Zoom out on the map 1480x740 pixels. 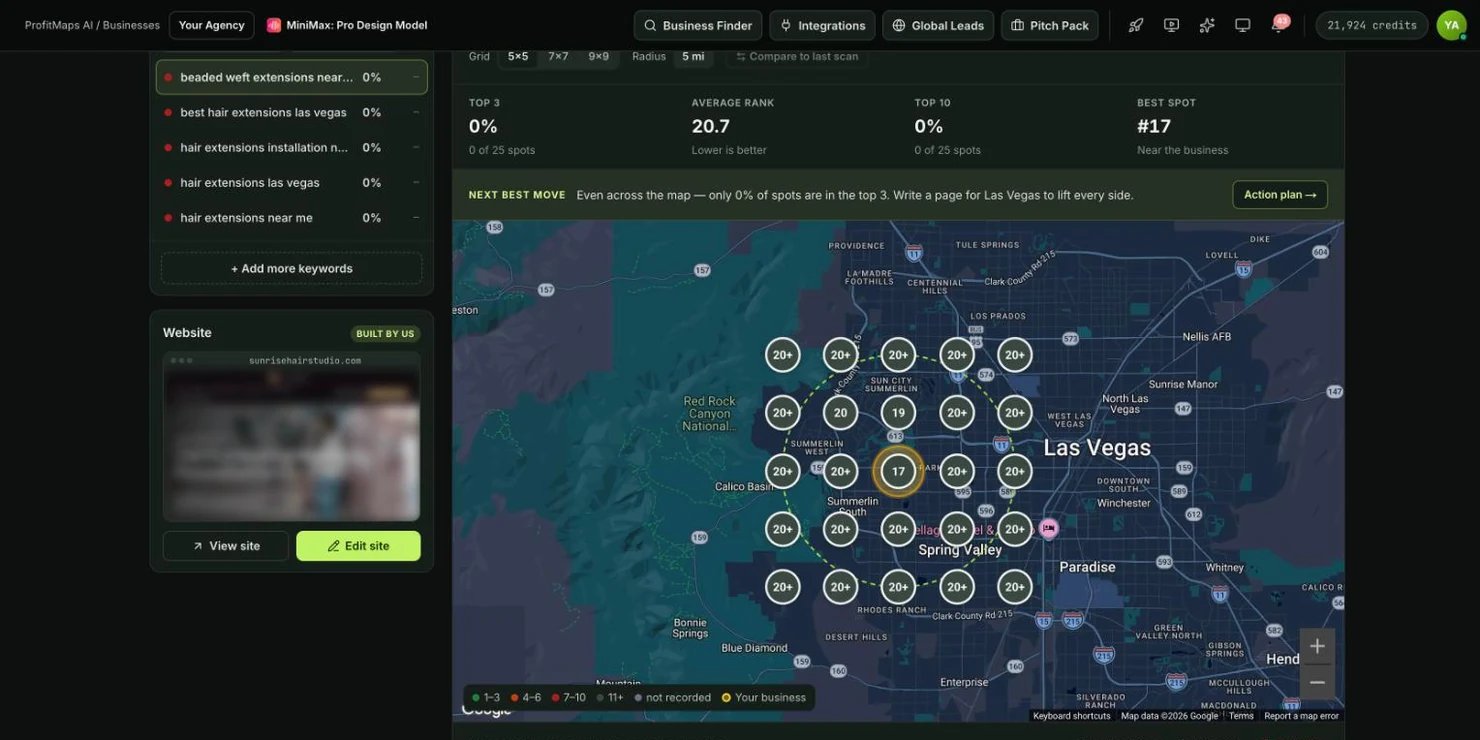point(1317,682)
